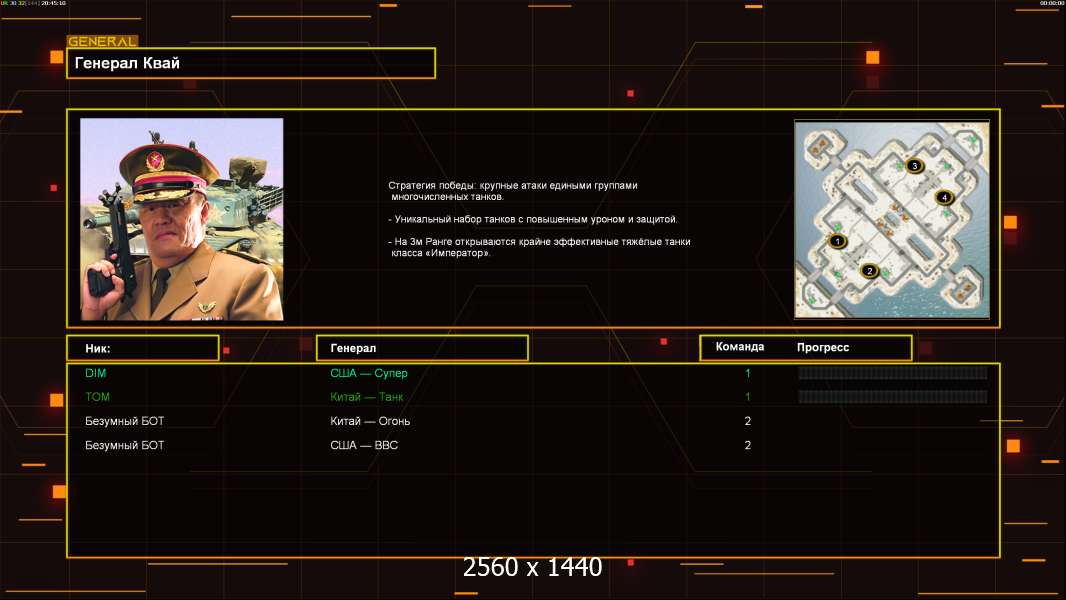Open the Китай — Танк general entry
The image size is (1066, 600).
click(368, 397)
